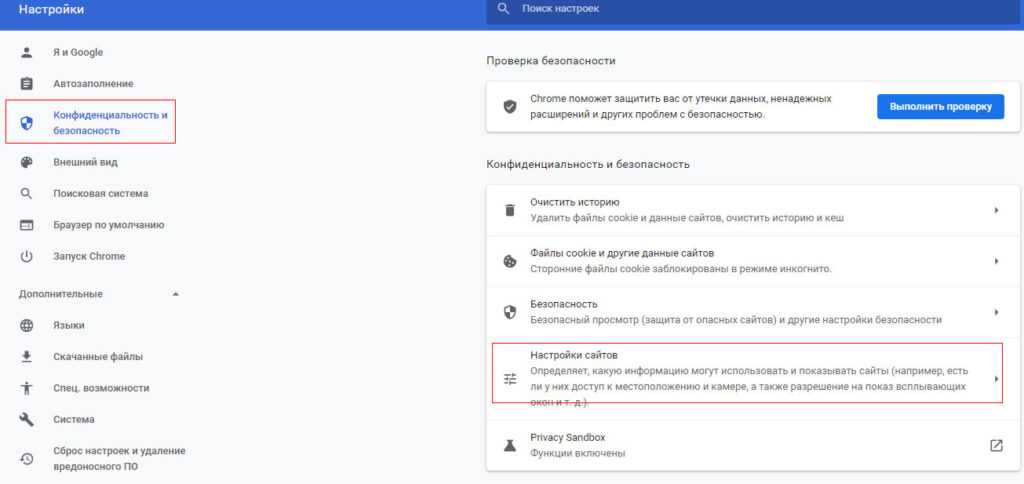Click the globe icon for Языки
The height and width of the screenshot is (484, 1024).
[x=27, y=325]
